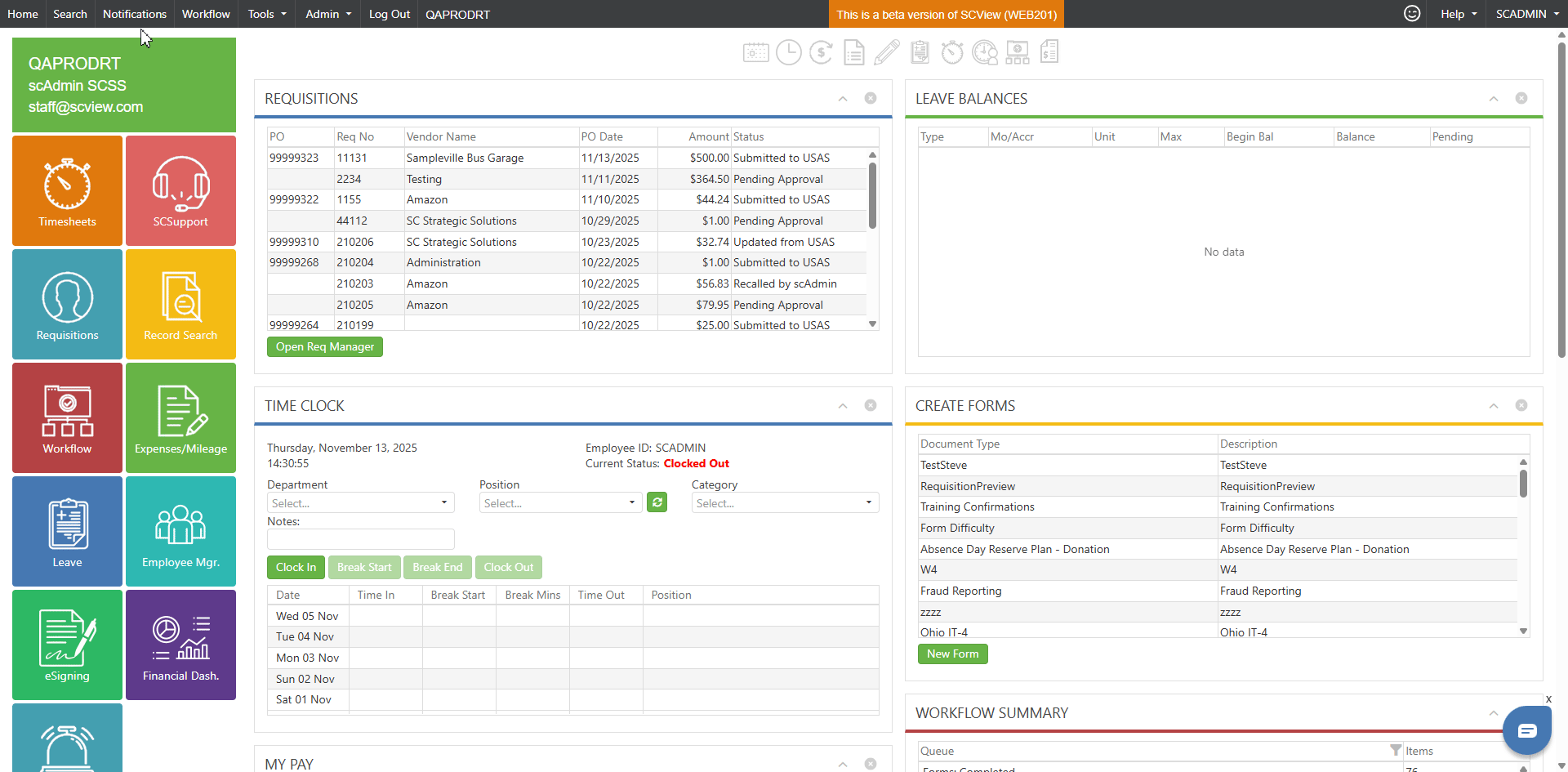Close the Requisitions panel
Viewport: 1568px width, 772px height.
pos(871,98)
